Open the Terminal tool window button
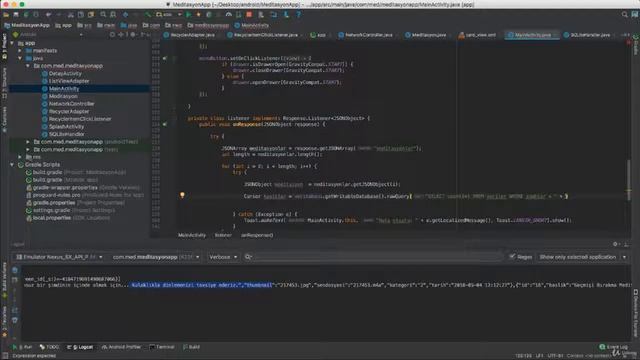This screenshot has height=360, width=640. coord(162,347)
